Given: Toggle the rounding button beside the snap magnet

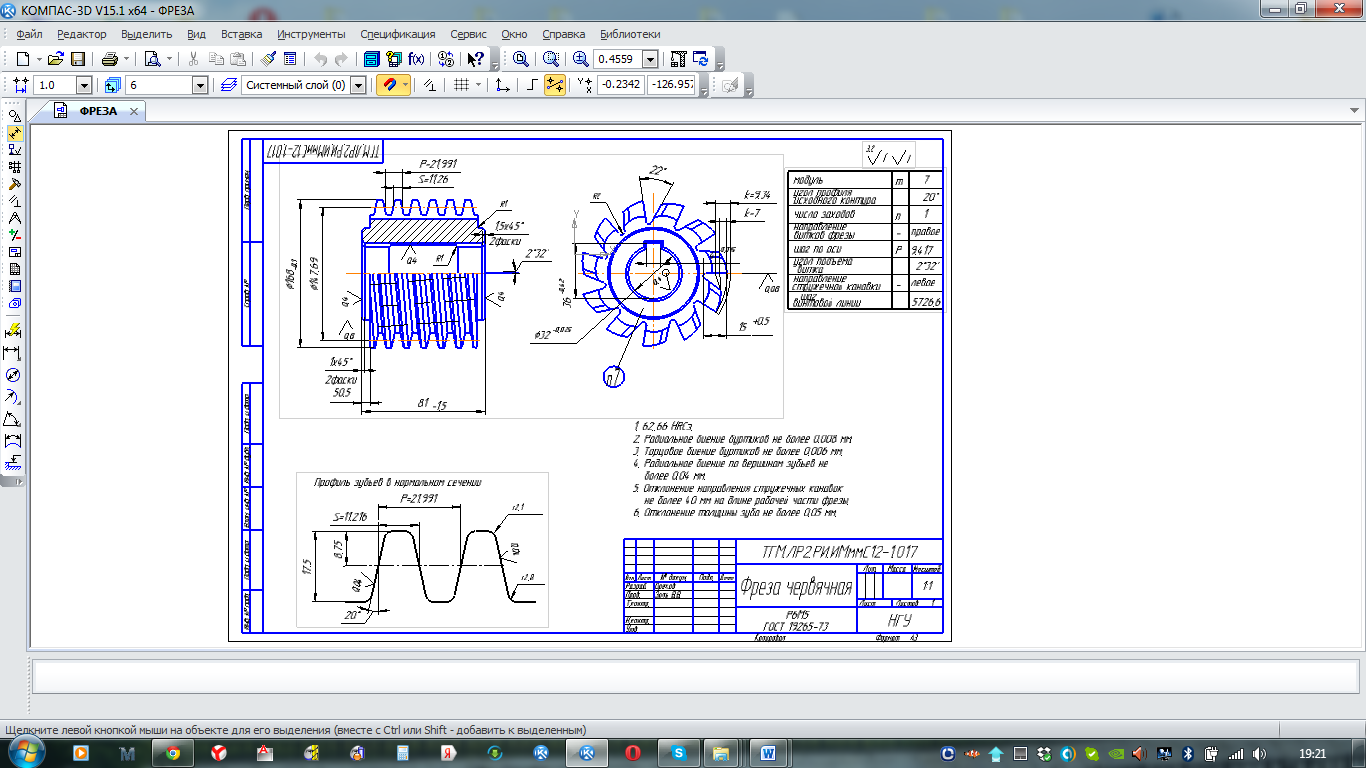Looking at the screenshot, I should (430, 85).
